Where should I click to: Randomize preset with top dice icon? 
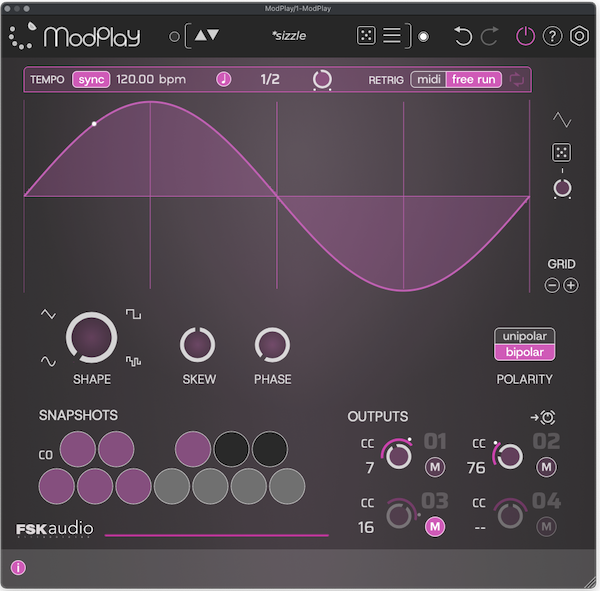(366, 36)
